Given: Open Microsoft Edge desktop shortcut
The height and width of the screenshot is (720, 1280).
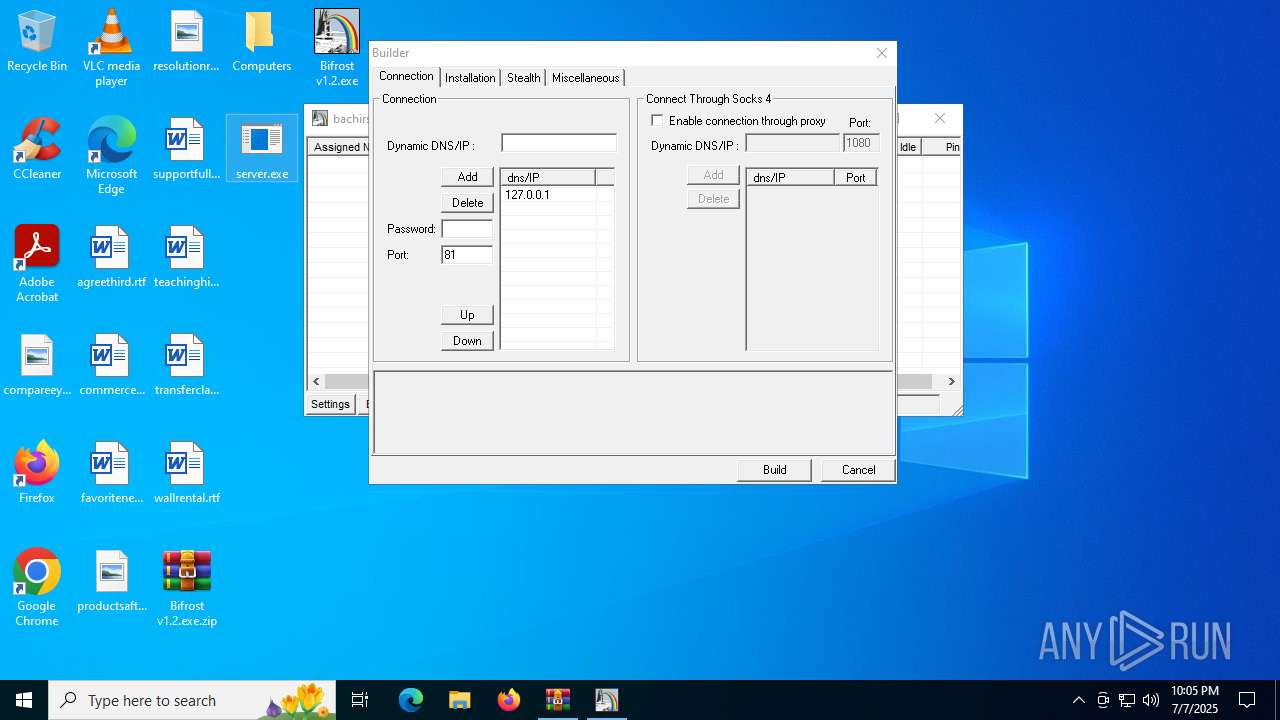Looking at the screenshot, I should point(111,156).
